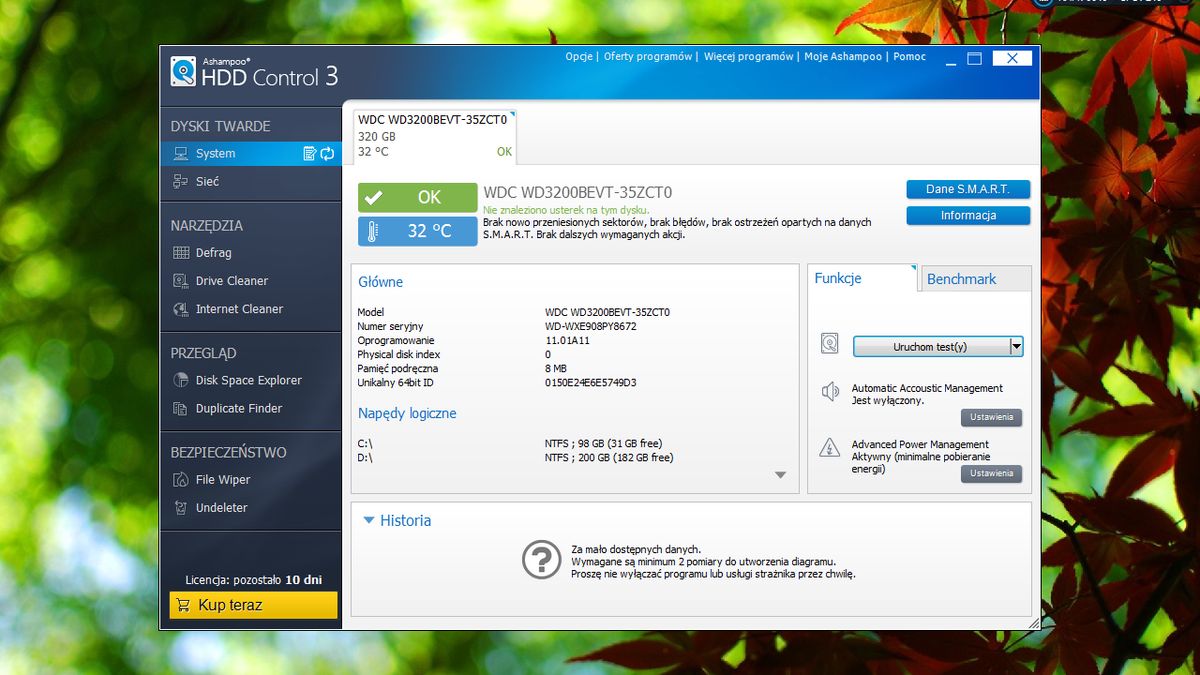Click the DYSKI TWARDE sidebar heading
Viewport: 1200px width, 675px height.
[220, 126]
